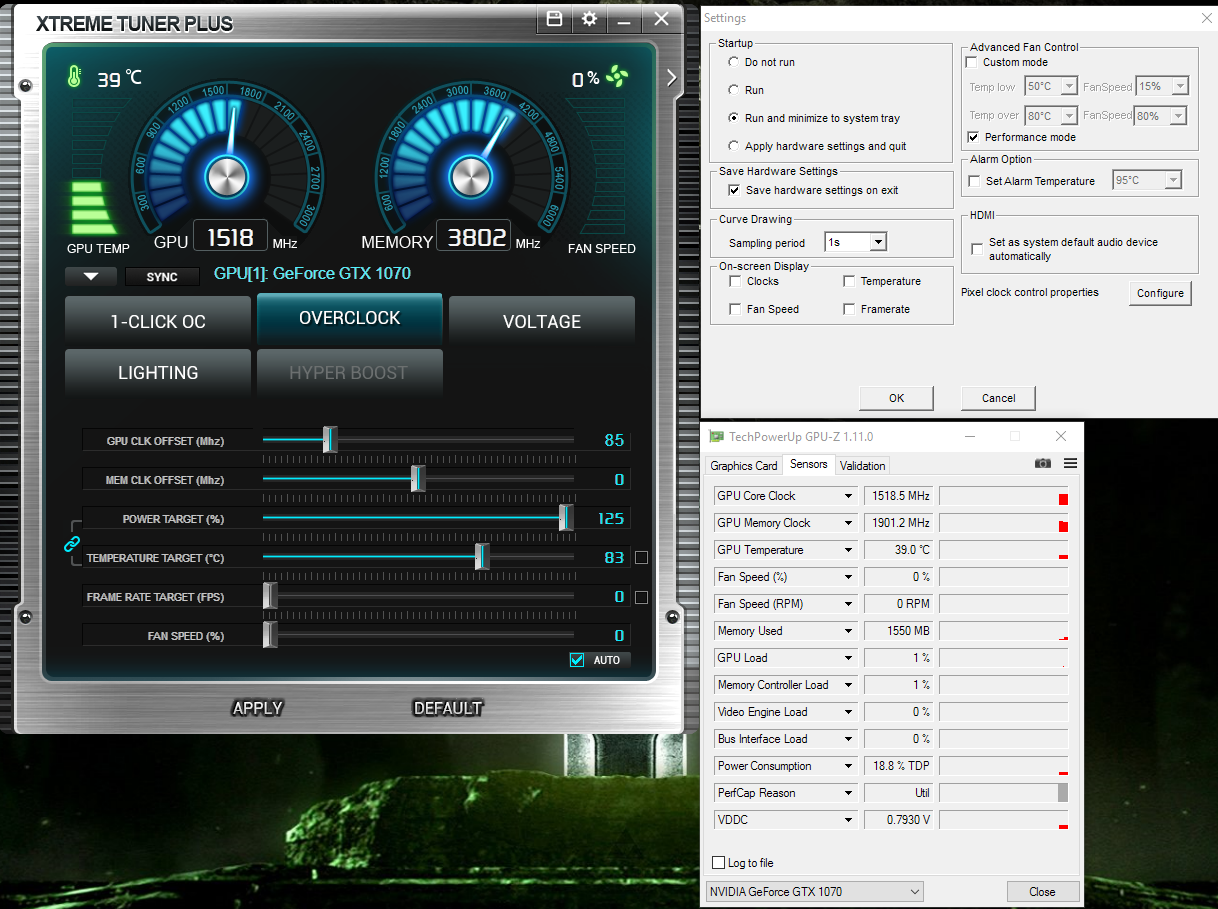Click the TEMPERATURE TARGET slider handle
1218x909 pixels.
tap(482, 557)
